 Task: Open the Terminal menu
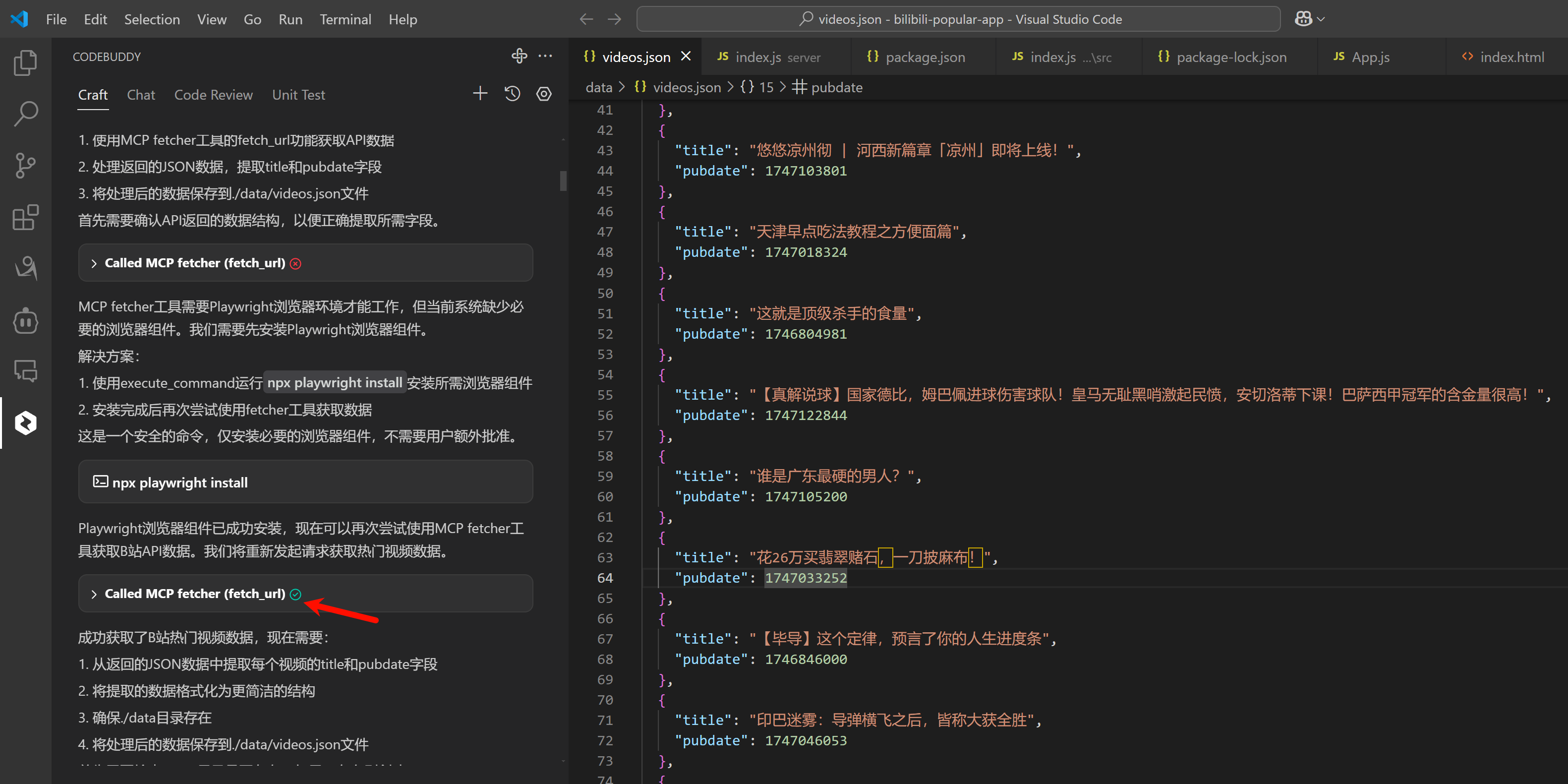click(x=345, y=19)
